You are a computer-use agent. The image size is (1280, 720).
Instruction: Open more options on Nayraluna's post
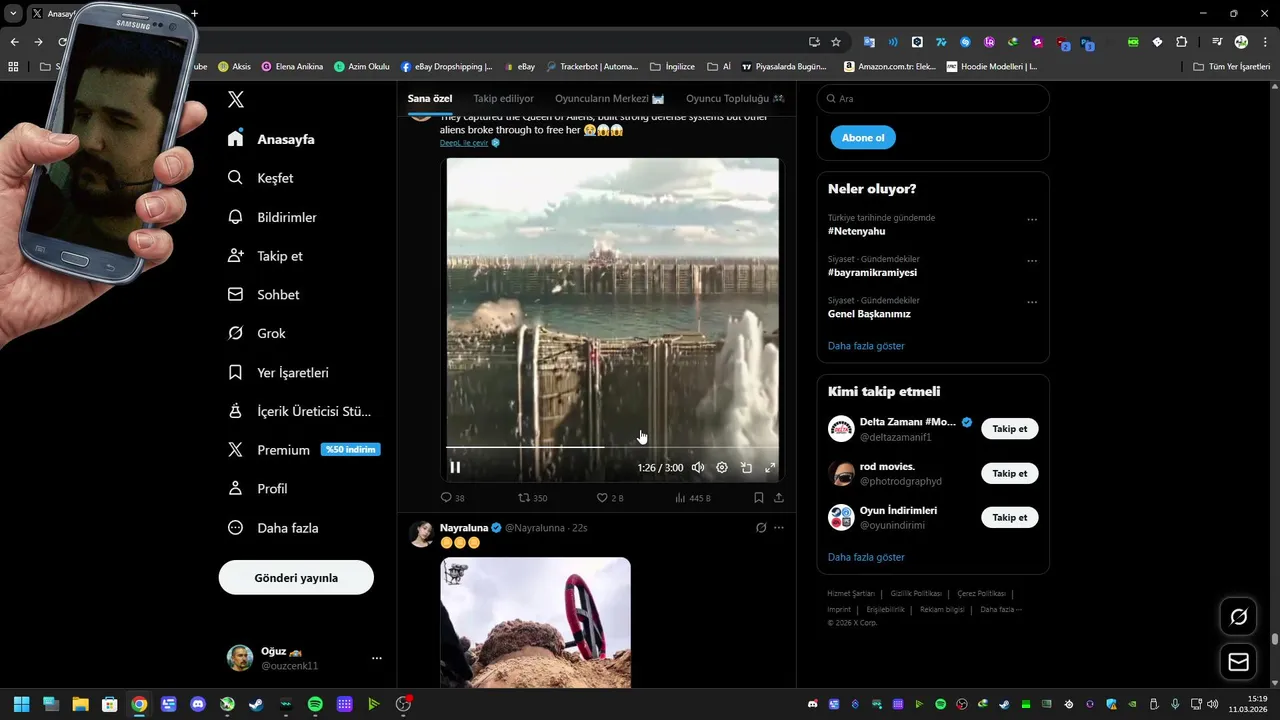click(779, 528)
